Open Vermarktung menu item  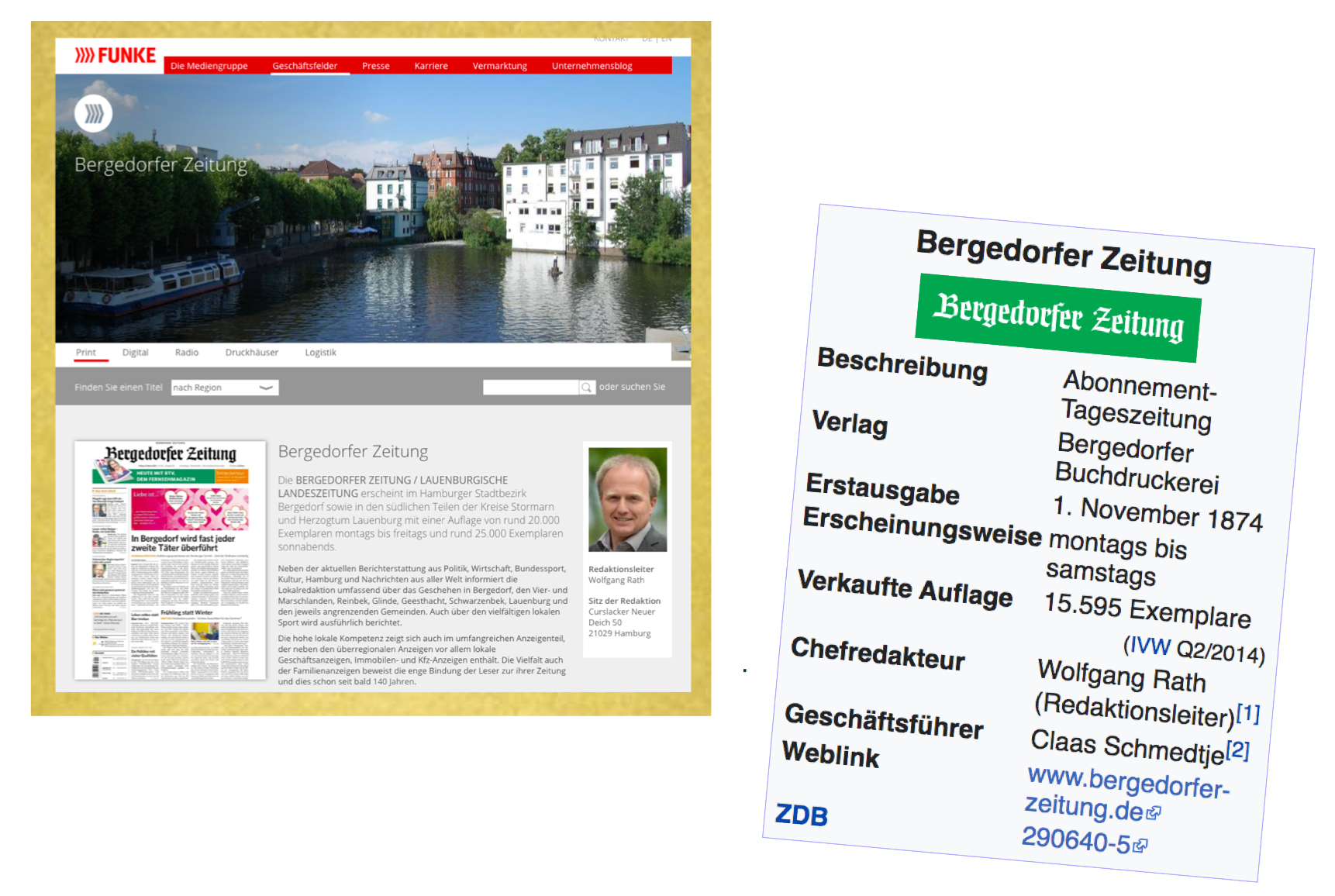[x=500, y=66]
